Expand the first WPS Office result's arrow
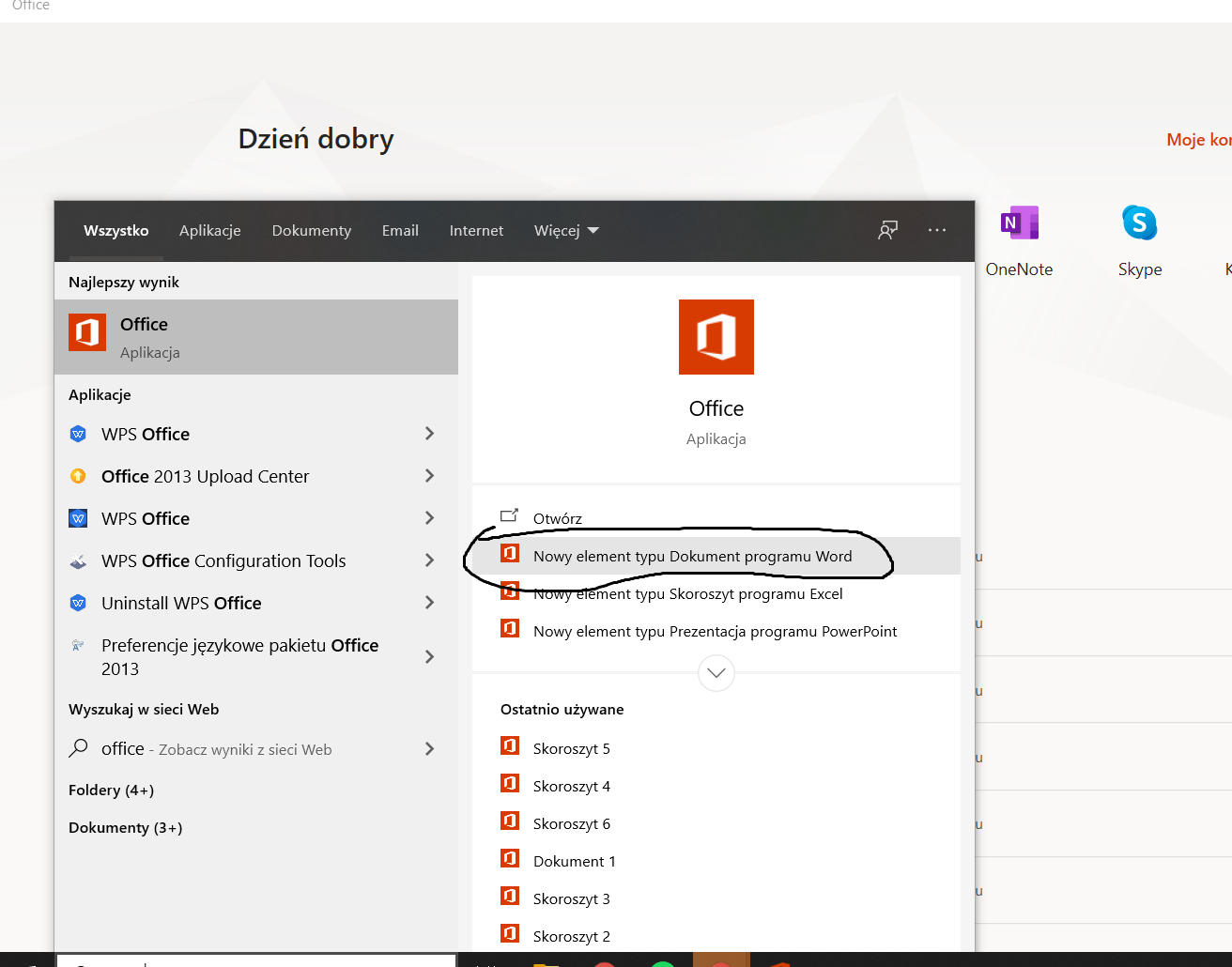1232x967 pixels. click(x=429, y=434)
